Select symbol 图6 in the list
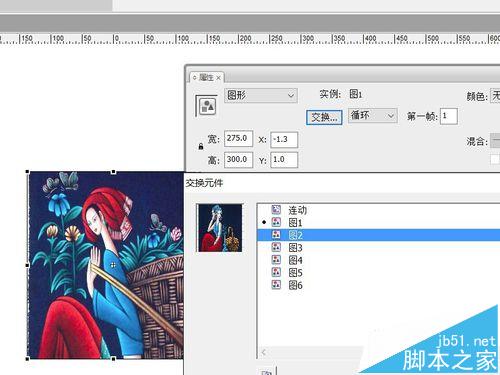Image resolution: width=500 pixels, height=375 pixels. pyautogui.click(x=379, y=285)
